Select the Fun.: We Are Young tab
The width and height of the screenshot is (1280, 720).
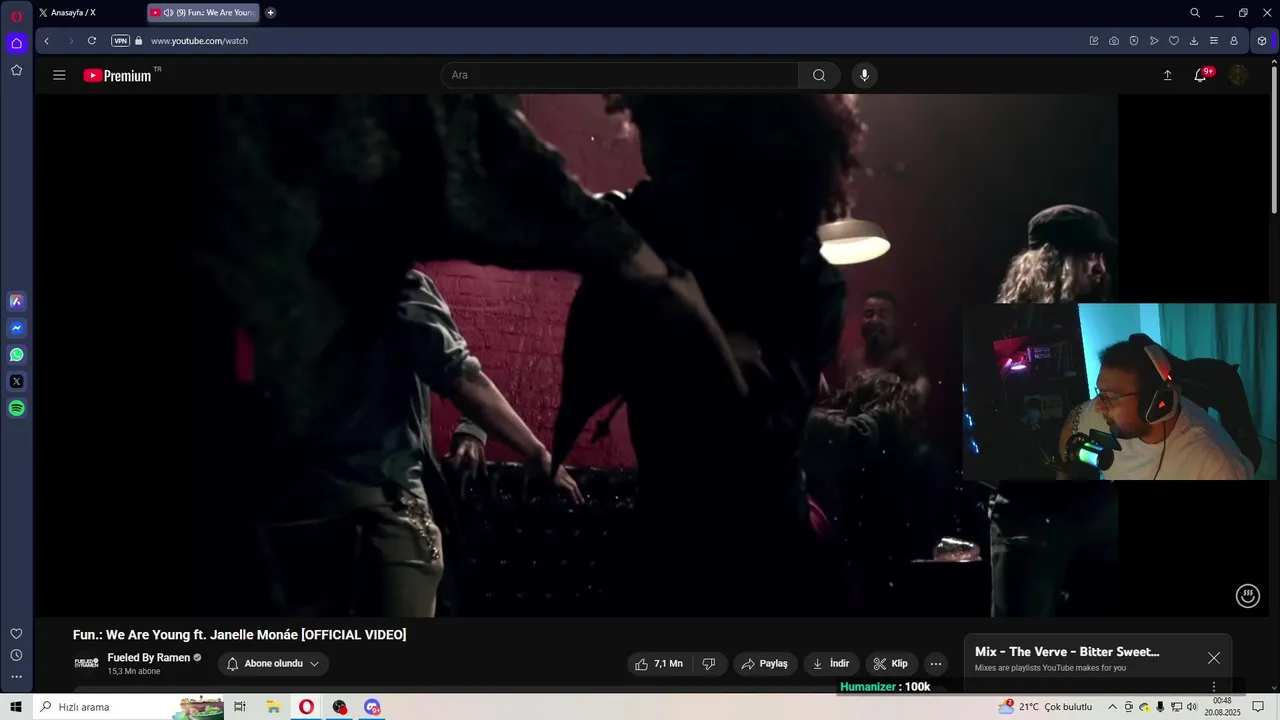coord(203,13)
